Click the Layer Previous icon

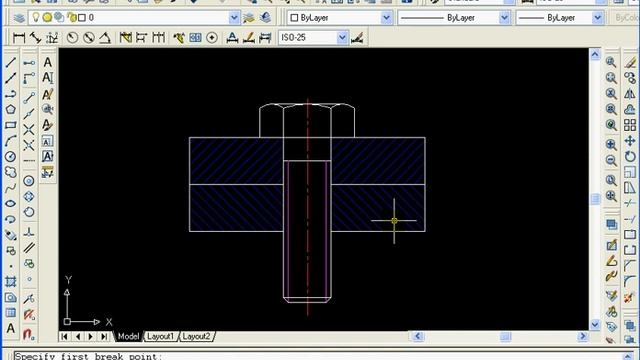(x=265, y=18)
